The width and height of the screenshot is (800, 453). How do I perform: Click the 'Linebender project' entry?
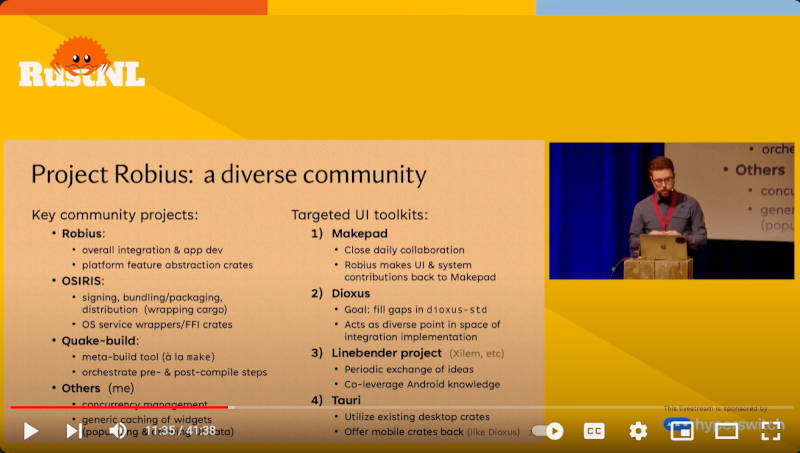[x=386, y=353]
